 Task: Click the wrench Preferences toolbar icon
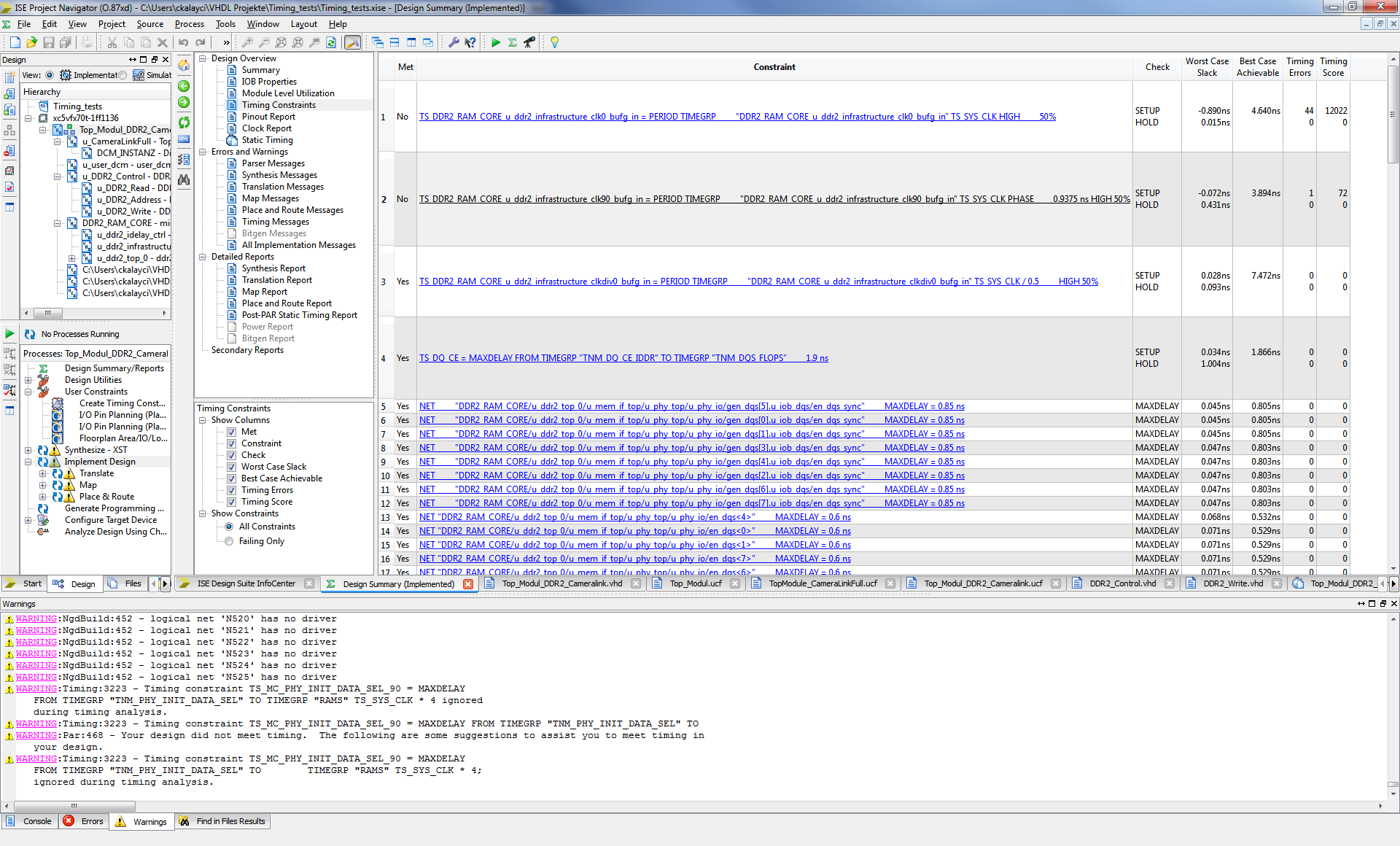(x=454, y=42)
